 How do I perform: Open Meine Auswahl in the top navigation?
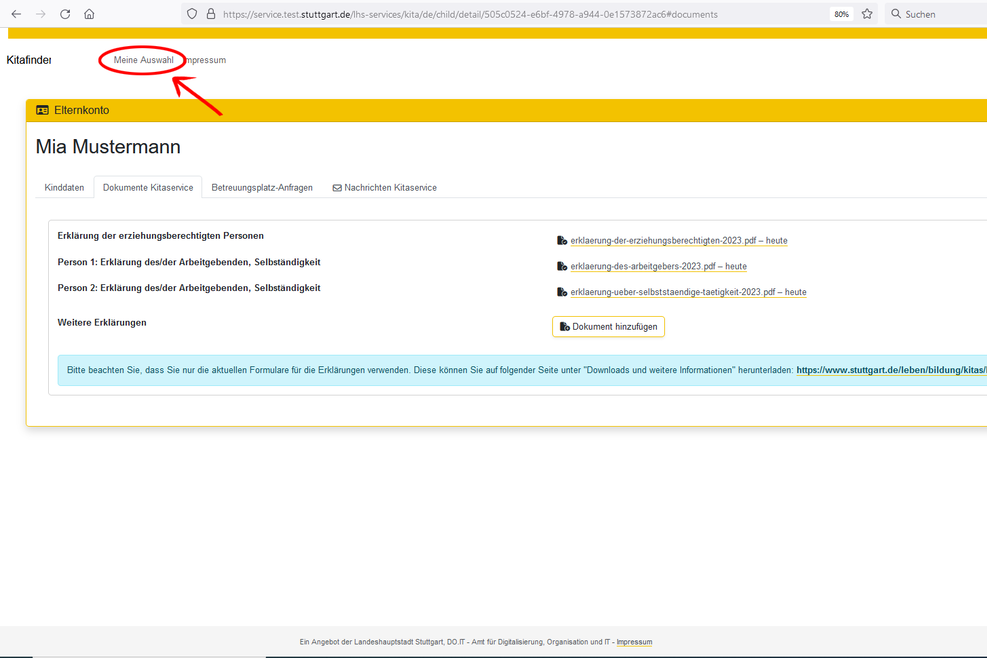tap(143, 60)
